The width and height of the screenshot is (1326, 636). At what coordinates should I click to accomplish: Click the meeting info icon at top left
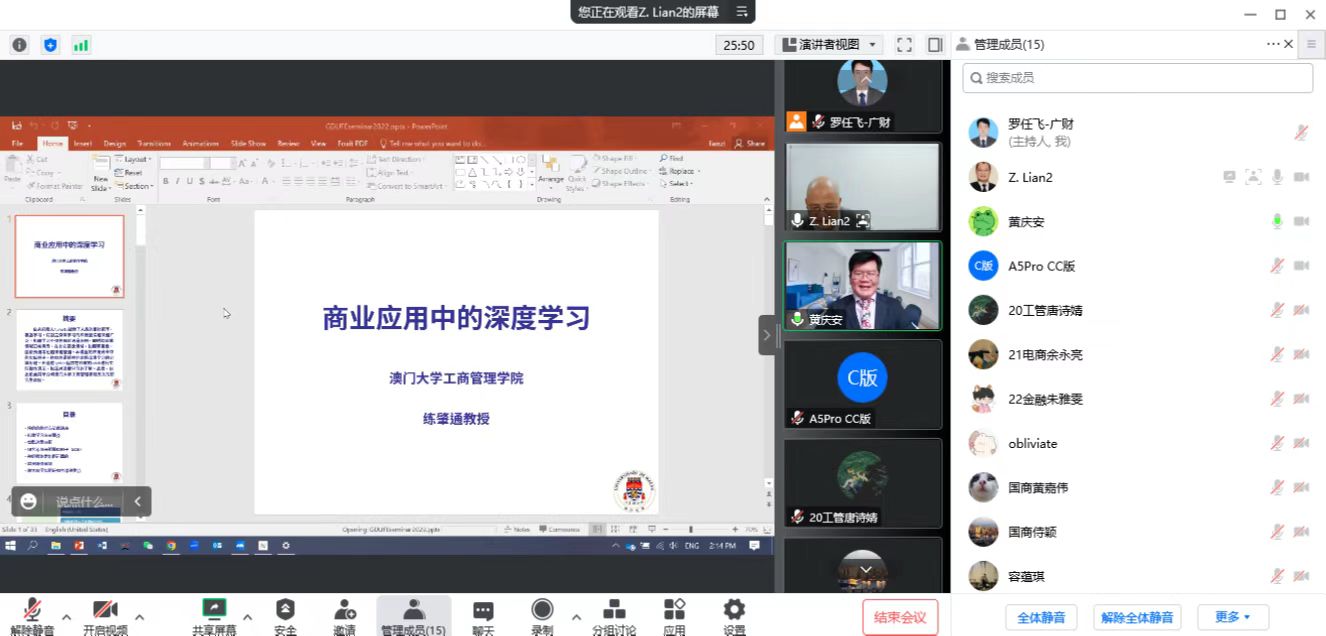[x=20, y=45]
